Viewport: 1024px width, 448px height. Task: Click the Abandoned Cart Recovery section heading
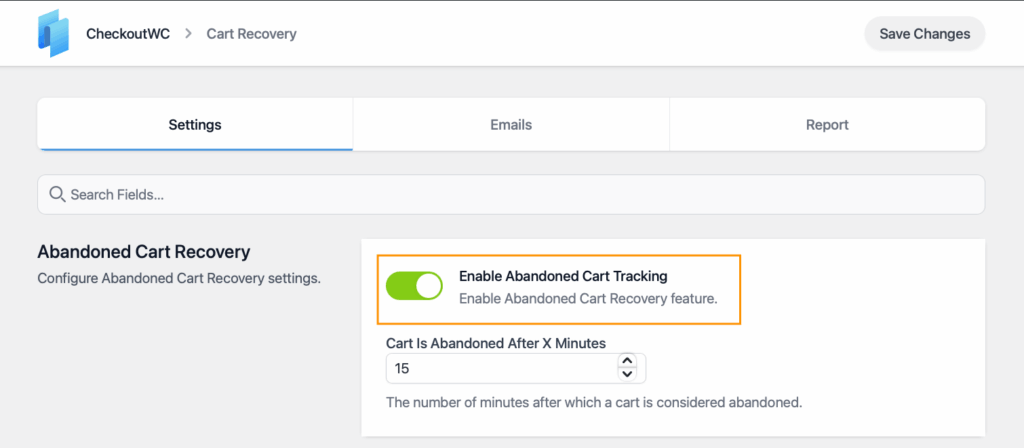pos(144,252)
